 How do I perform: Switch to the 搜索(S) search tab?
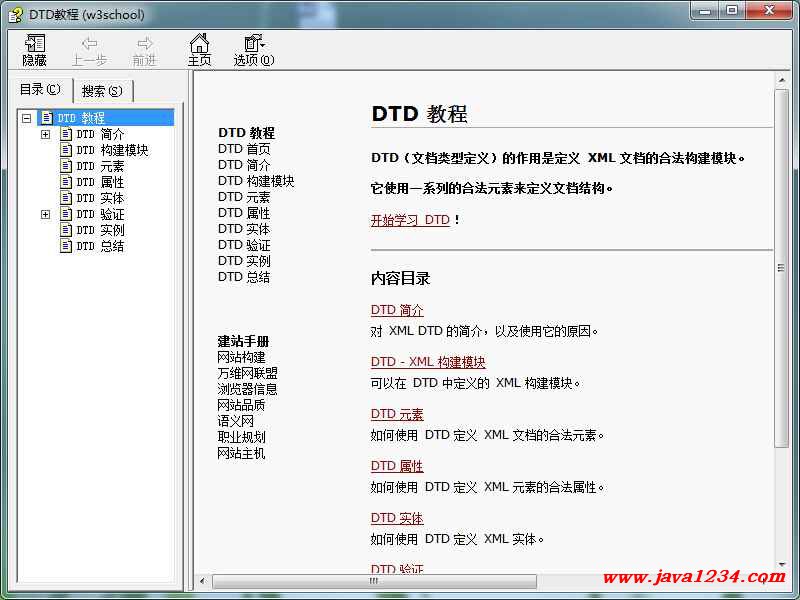pos(103,91)
